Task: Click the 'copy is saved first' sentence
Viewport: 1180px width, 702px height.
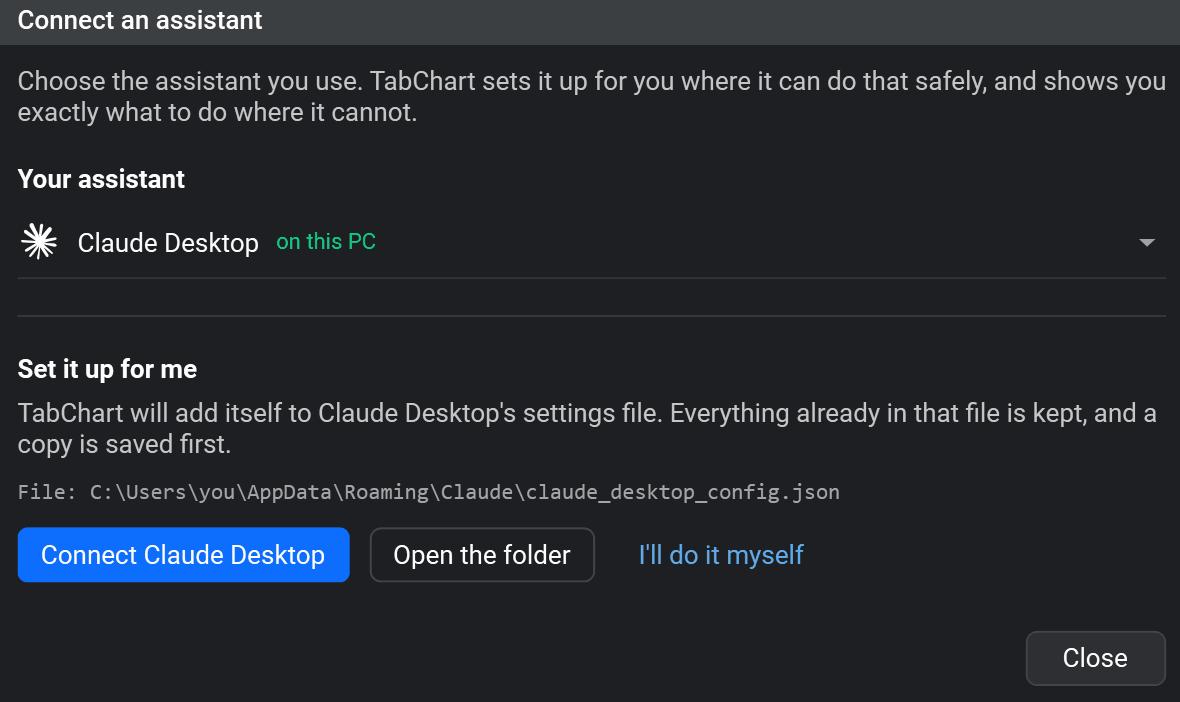Action: coord(124,444)
